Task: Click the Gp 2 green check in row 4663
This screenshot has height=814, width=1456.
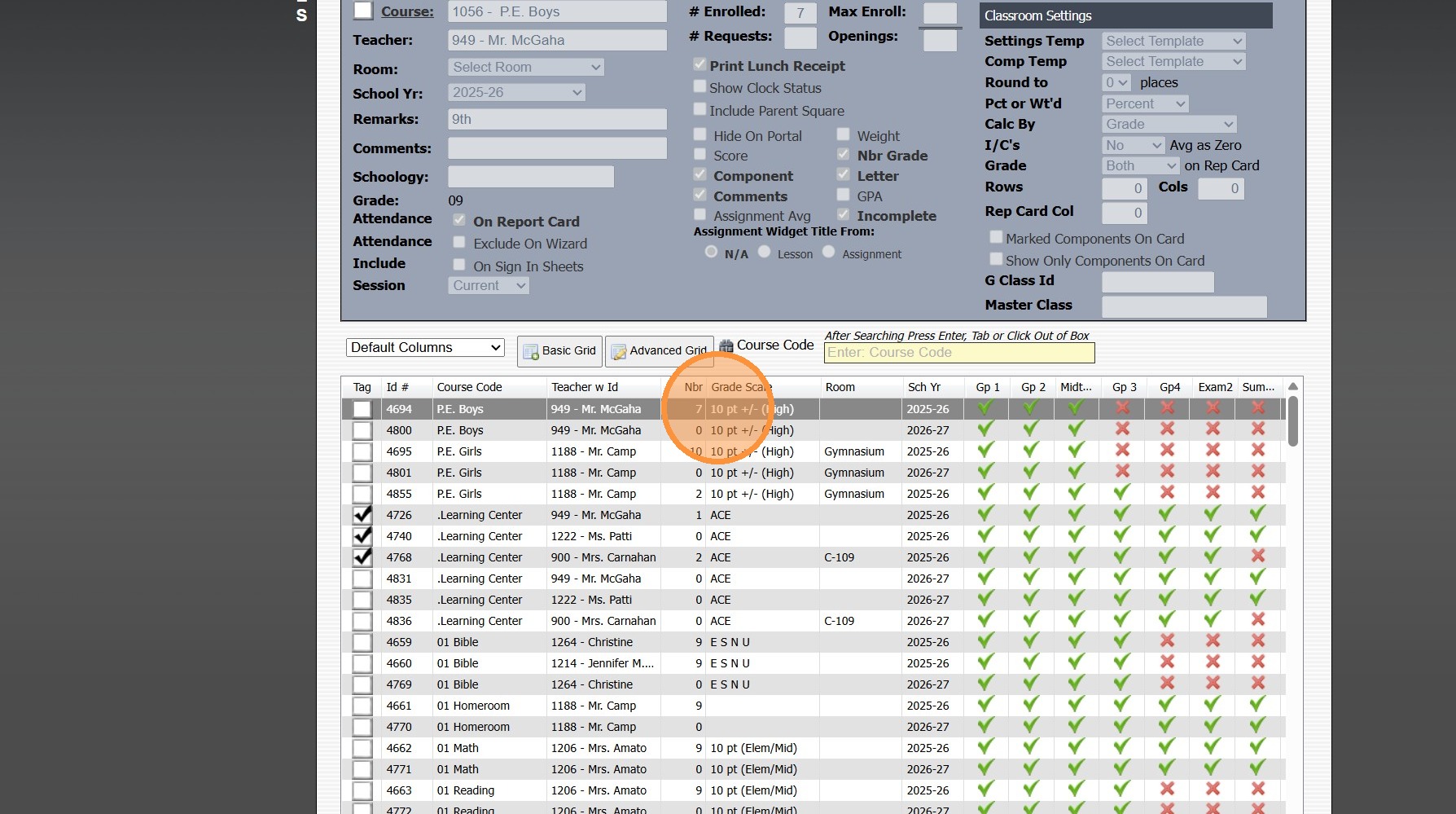Action: (x=1031, y=789)
